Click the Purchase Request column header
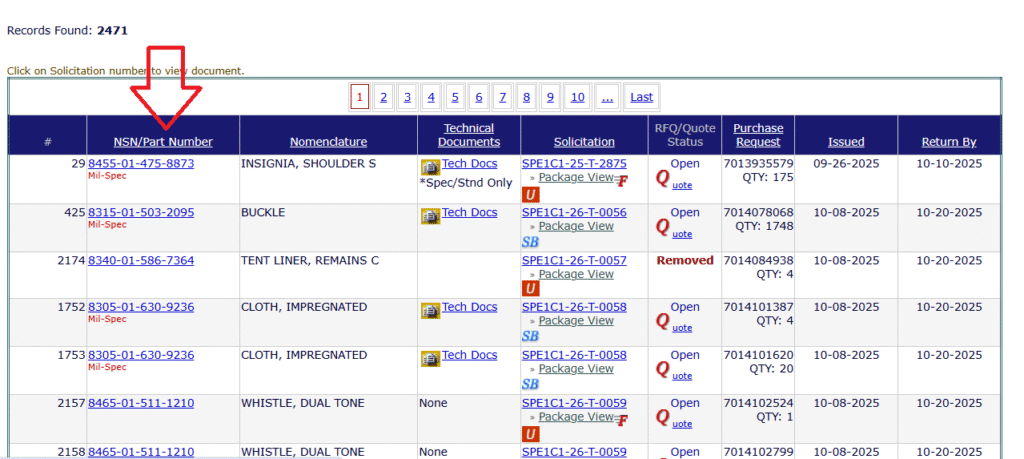 click(758, 135)
